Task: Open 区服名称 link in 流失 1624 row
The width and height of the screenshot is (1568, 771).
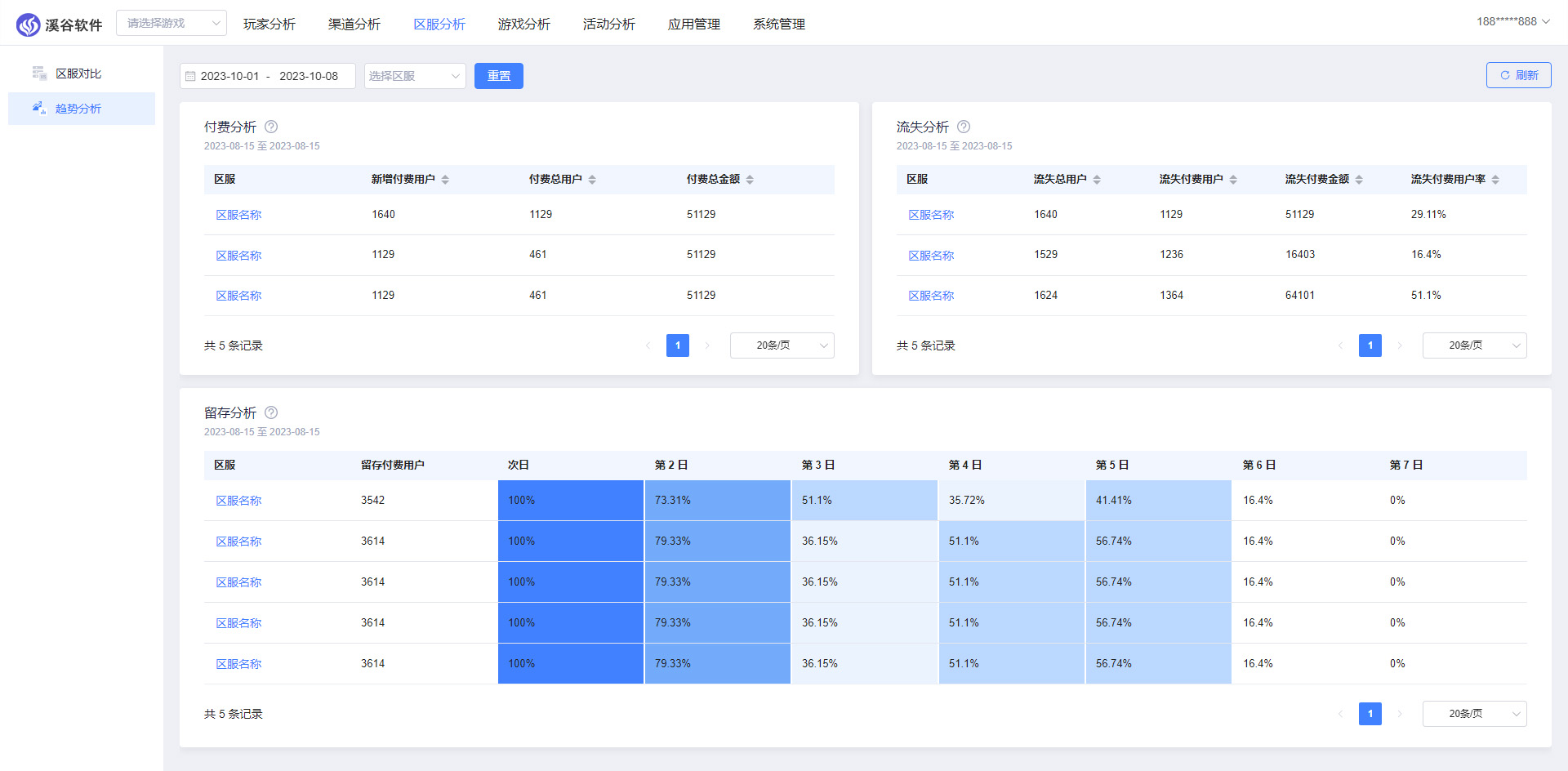Action: point(931,296)
